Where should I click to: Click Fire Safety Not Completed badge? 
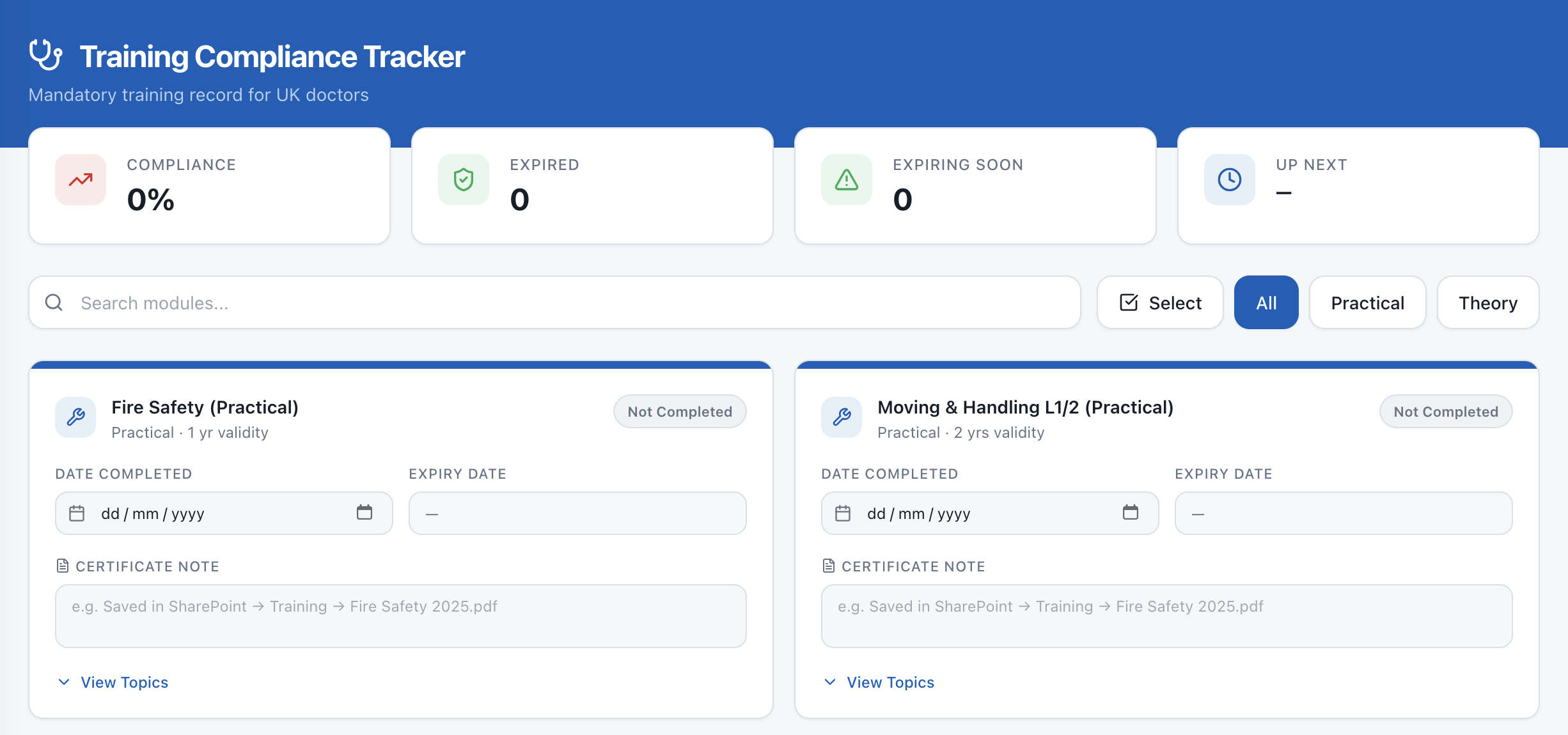click(x=680, y=412)
